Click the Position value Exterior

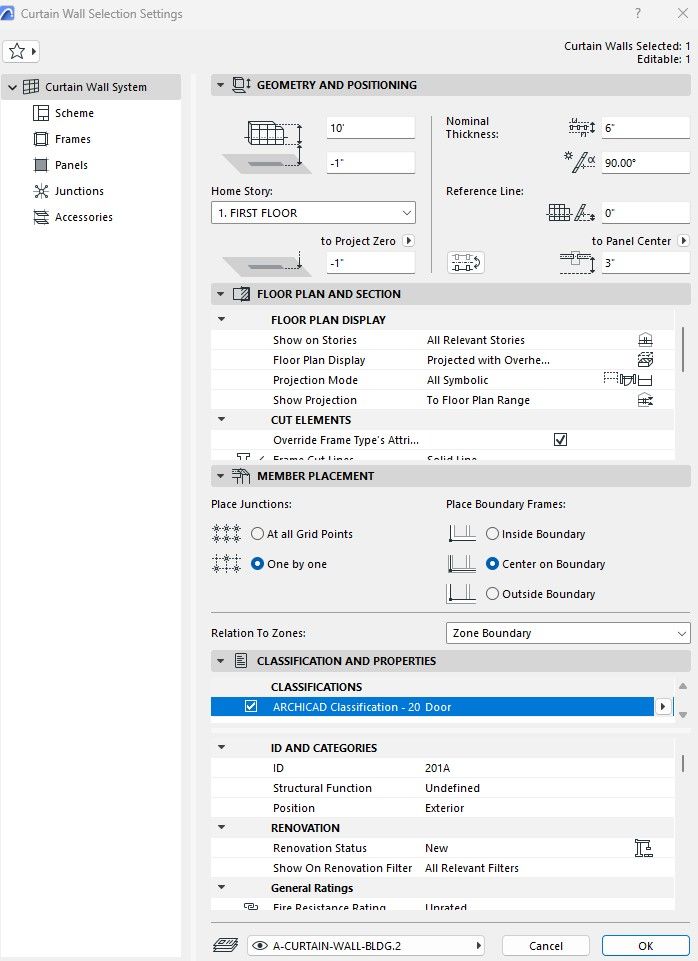coord(444,808)
